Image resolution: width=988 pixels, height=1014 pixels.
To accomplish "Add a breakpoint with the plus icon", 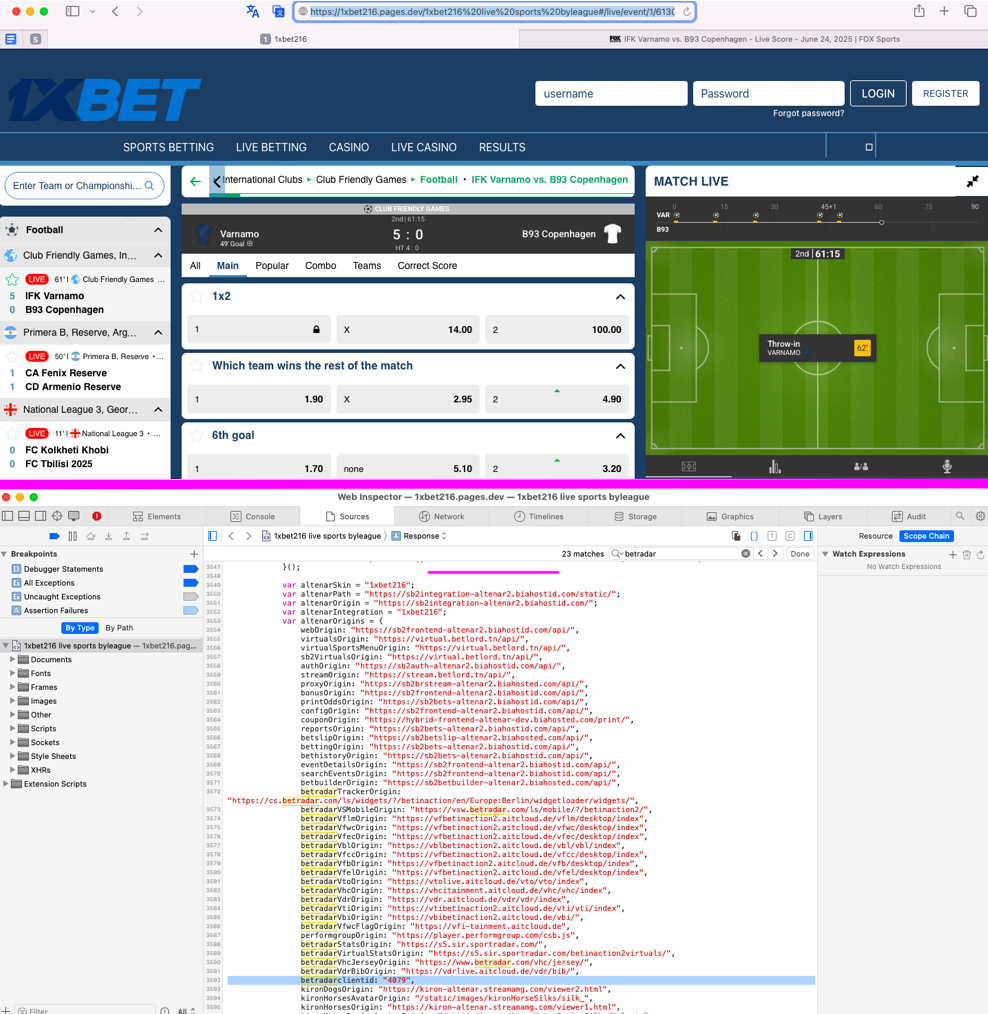I will (194, 554).
